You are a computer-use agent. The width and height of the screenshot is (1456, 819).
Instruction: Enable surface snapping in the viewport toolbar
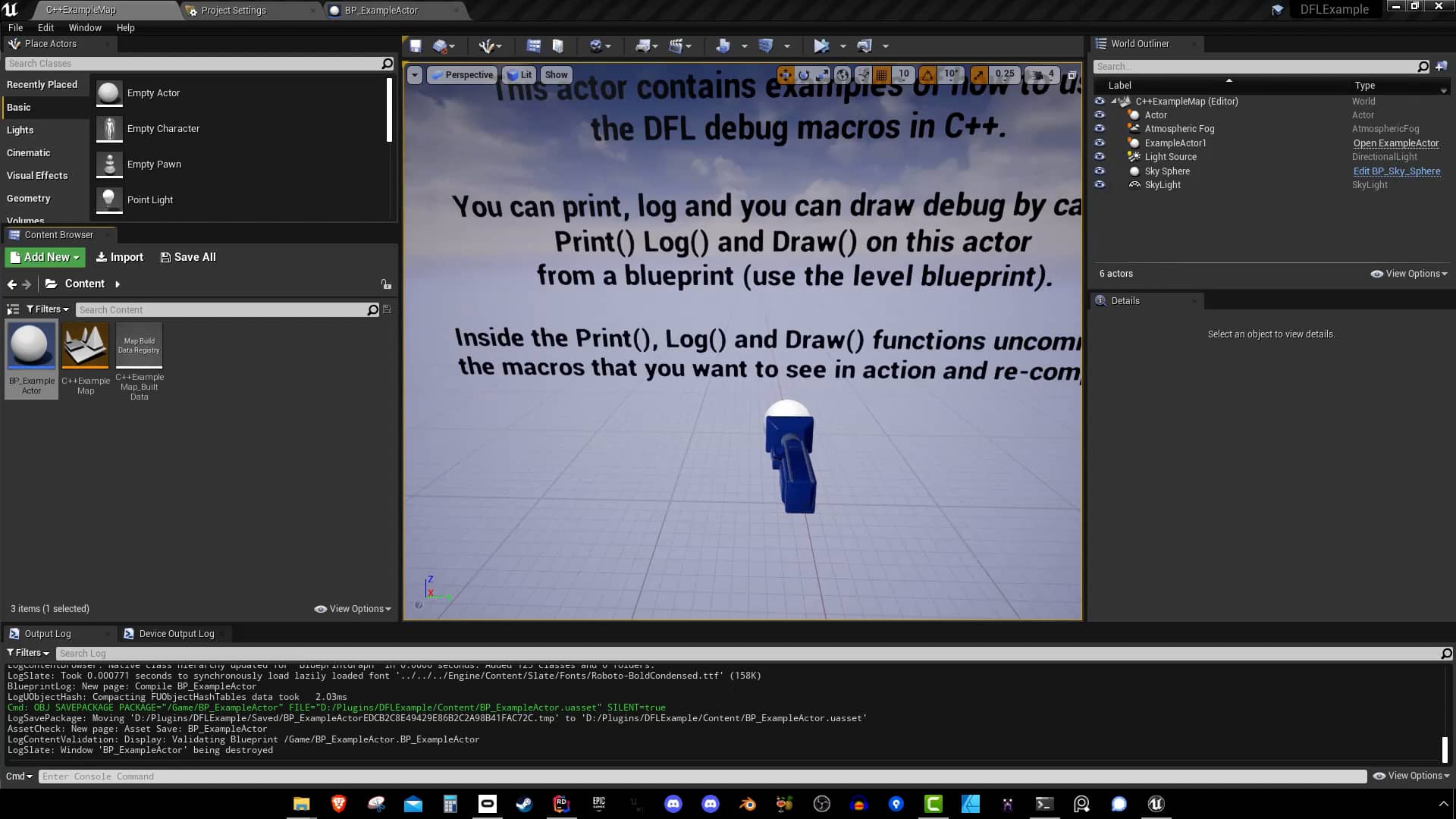(x=863, y=74)
